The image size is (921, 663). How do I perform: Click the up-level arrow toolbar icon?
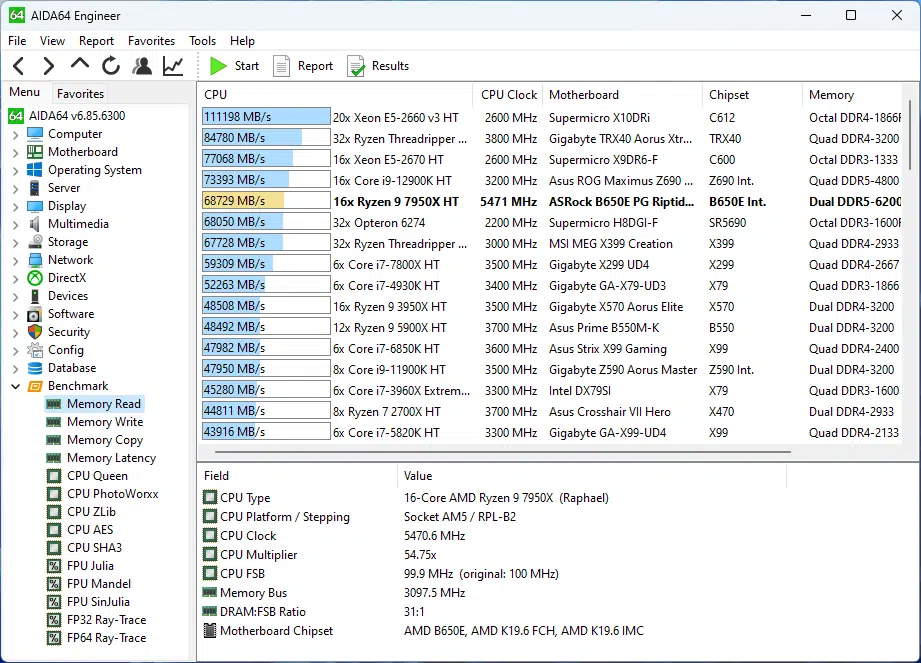80,64
